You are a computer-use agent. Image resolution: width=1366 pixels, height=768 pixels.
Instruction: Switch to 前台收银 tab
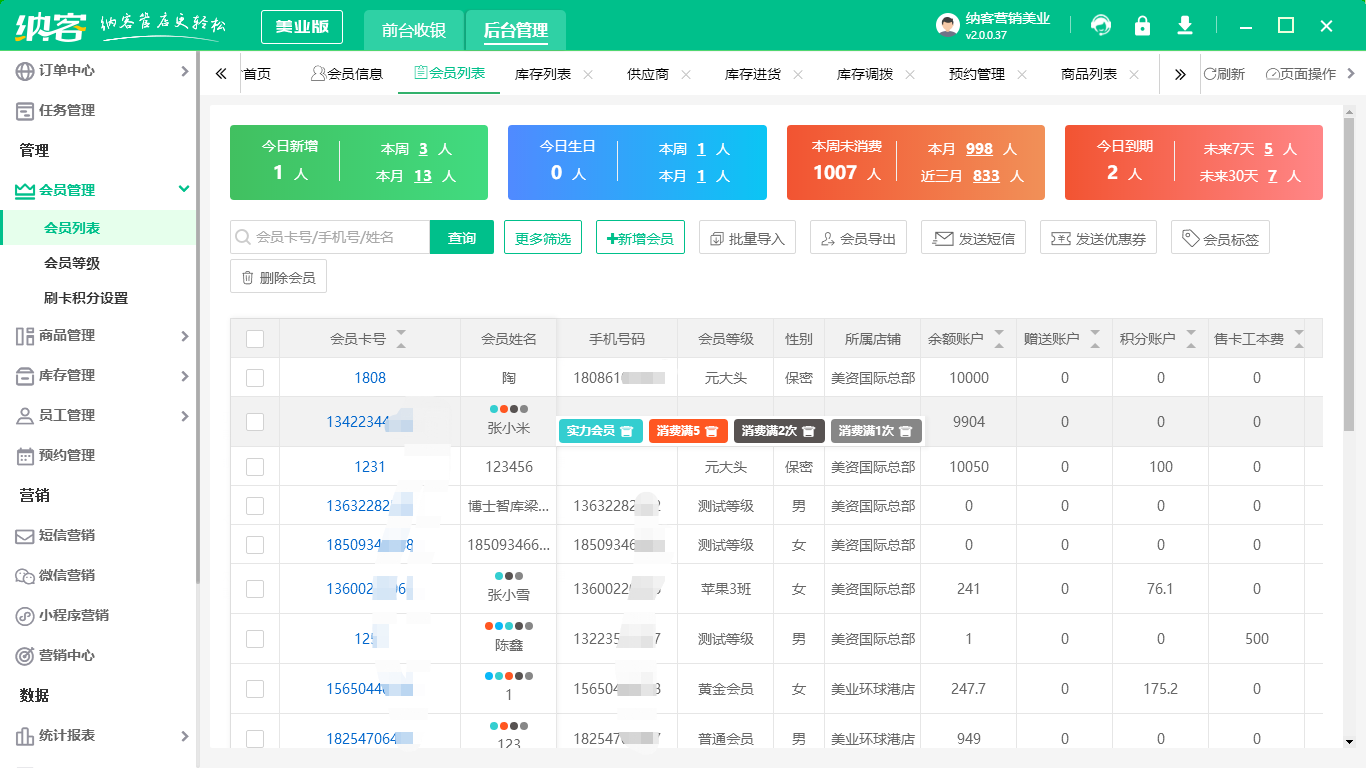pyautogui.click(x=414, y=30)
